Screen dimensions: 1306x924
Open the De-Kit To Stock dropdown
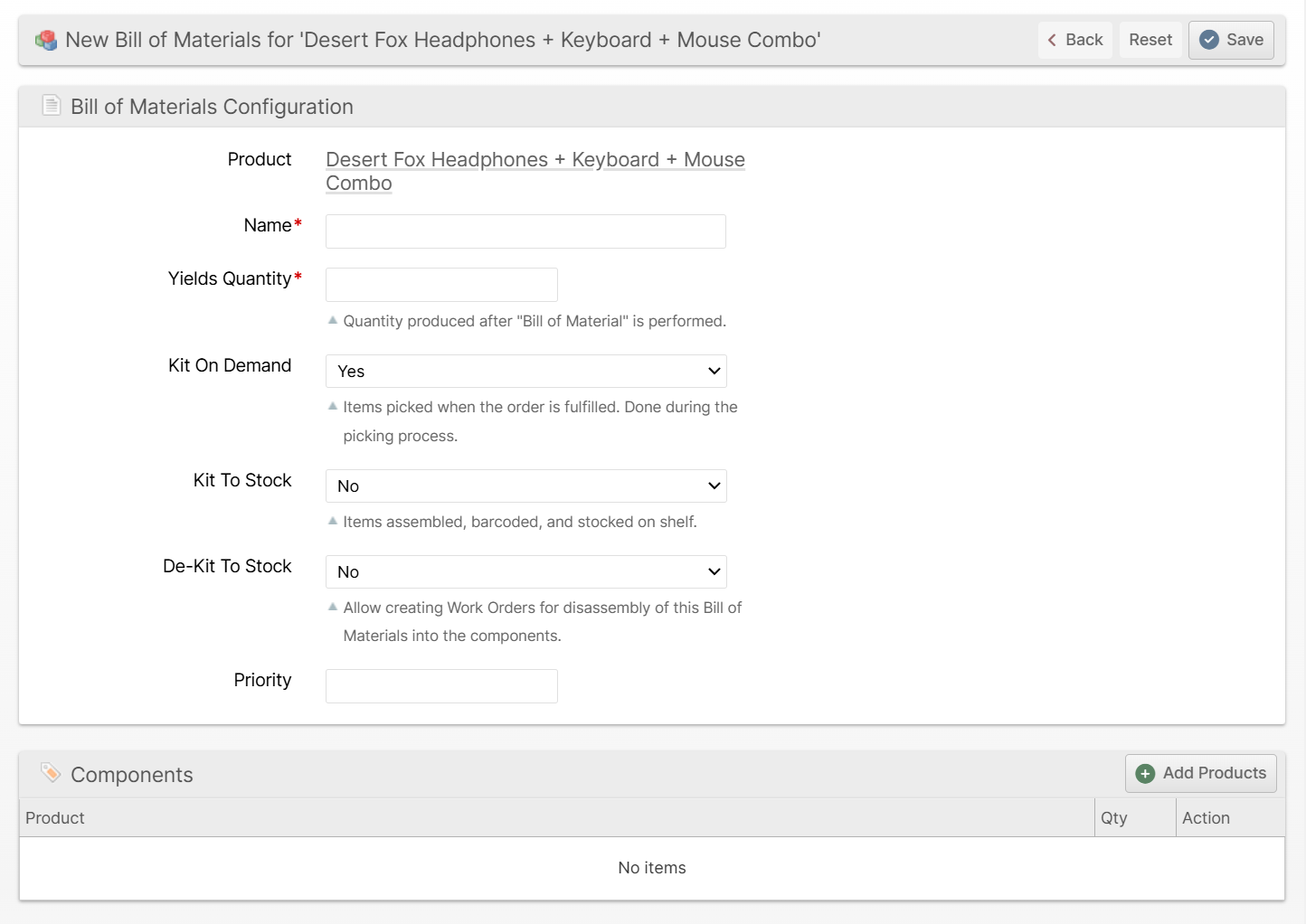pyautogui.click(x=525, y=571)
